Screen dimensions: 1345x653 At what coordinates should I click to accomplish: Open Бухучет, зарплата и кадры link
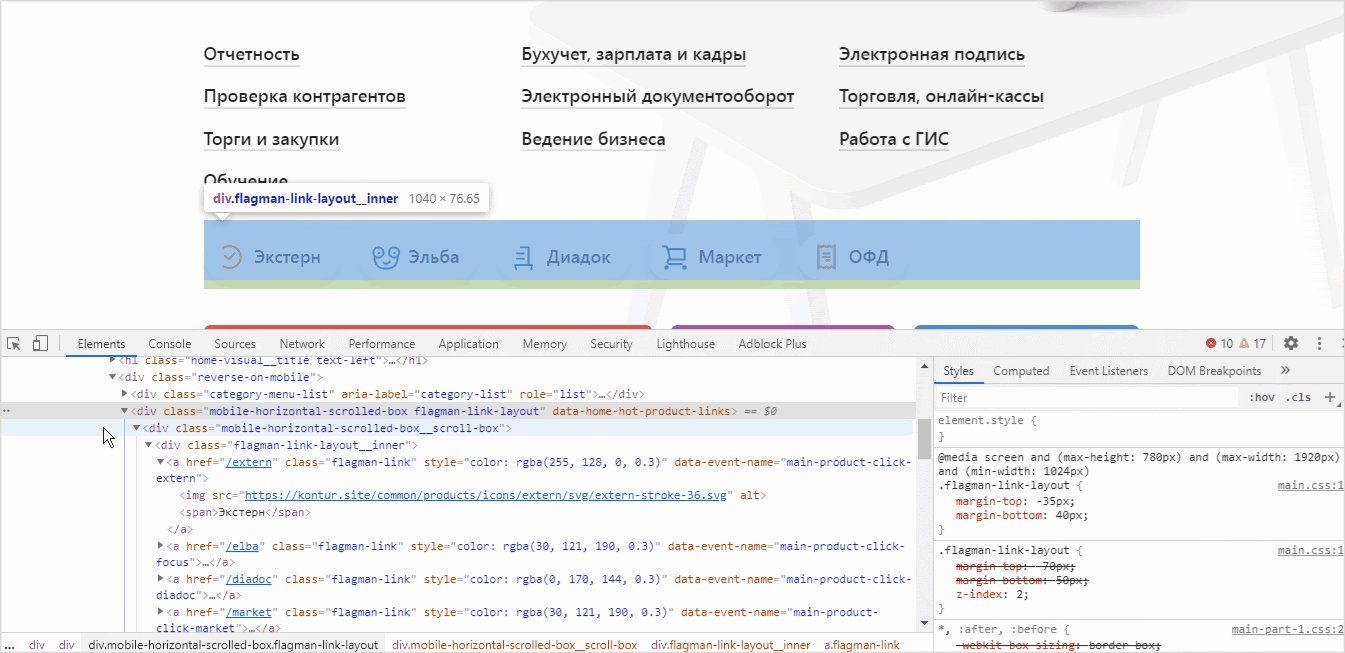634,54
